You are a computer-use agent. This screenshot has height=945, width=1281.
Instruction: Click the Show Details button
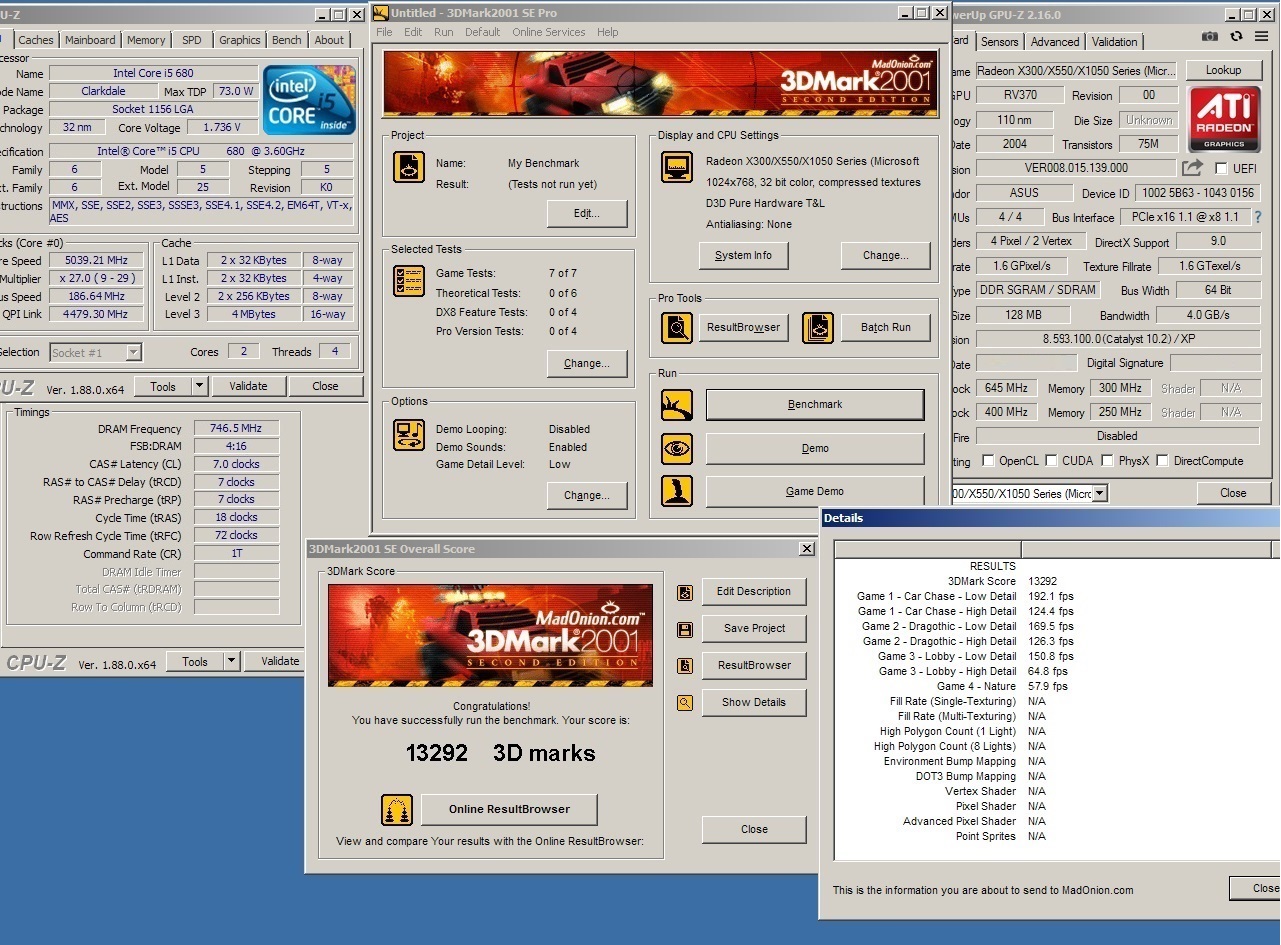(x=754, y=702)
